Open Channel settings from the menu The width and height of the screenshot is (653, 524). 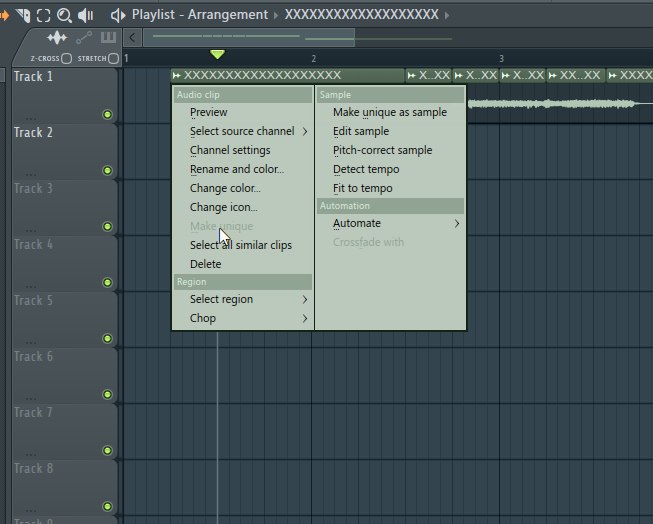(x=242, y=150)
